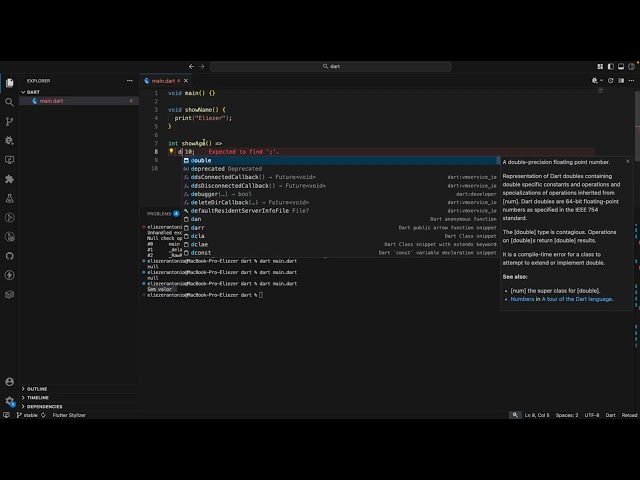The height and width of the screenshot is (480, 640).
Task: Choose the ddsDisconnectedCallback suggestion
Action: (x=340, y=186)
